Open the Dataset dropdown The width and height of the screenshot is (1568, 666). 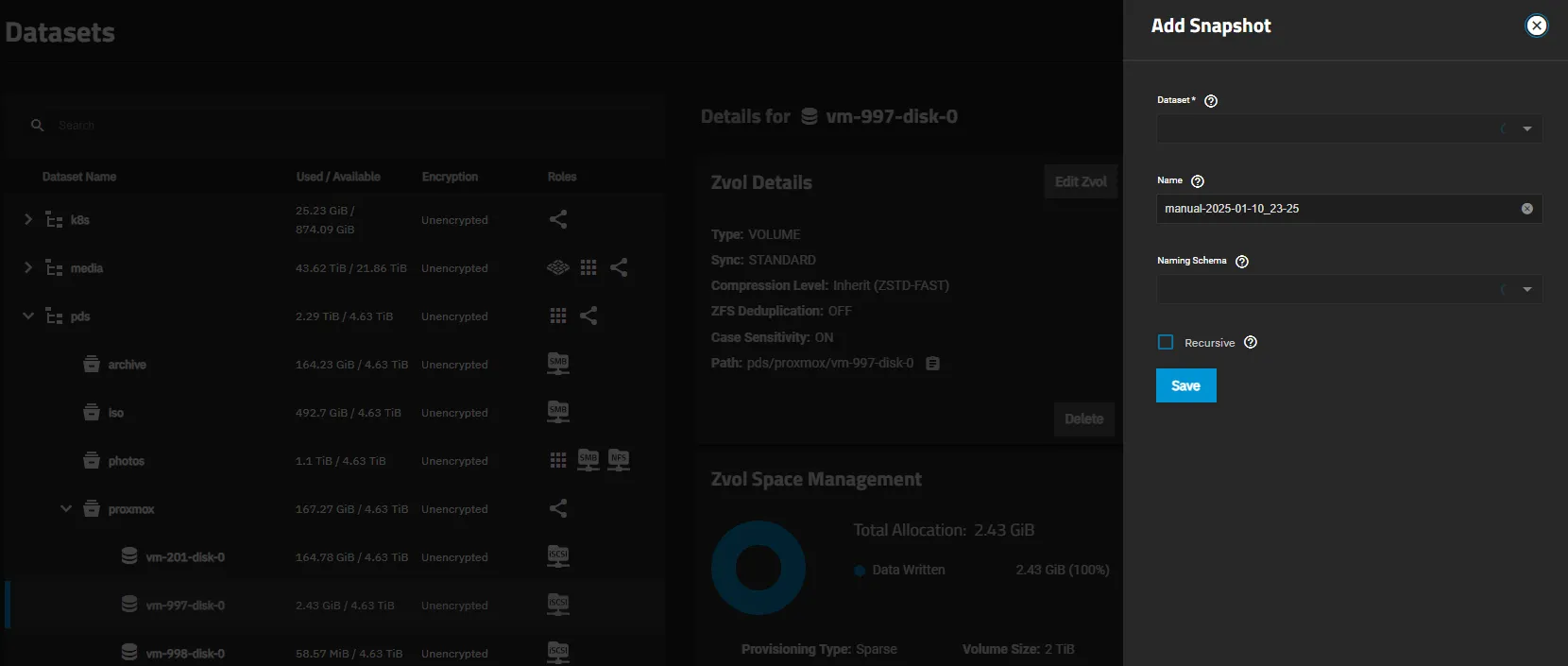click(x=1349, y=128)
